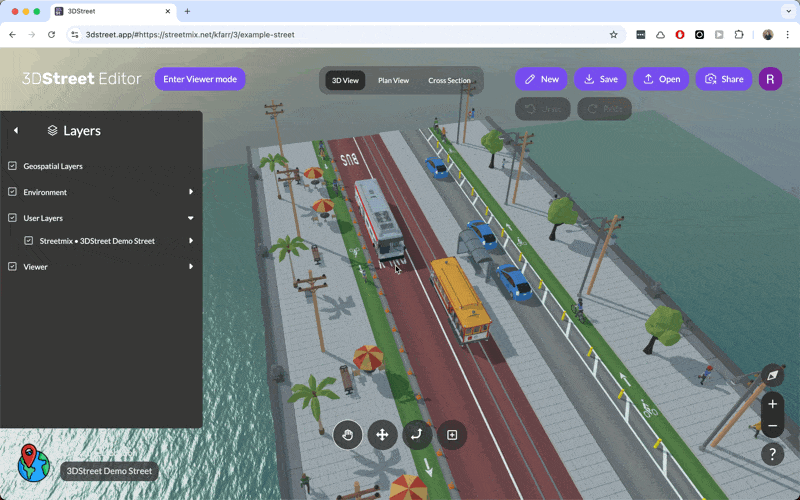Zoom in with the plus button
800x500 pixels.
point(772,404)
